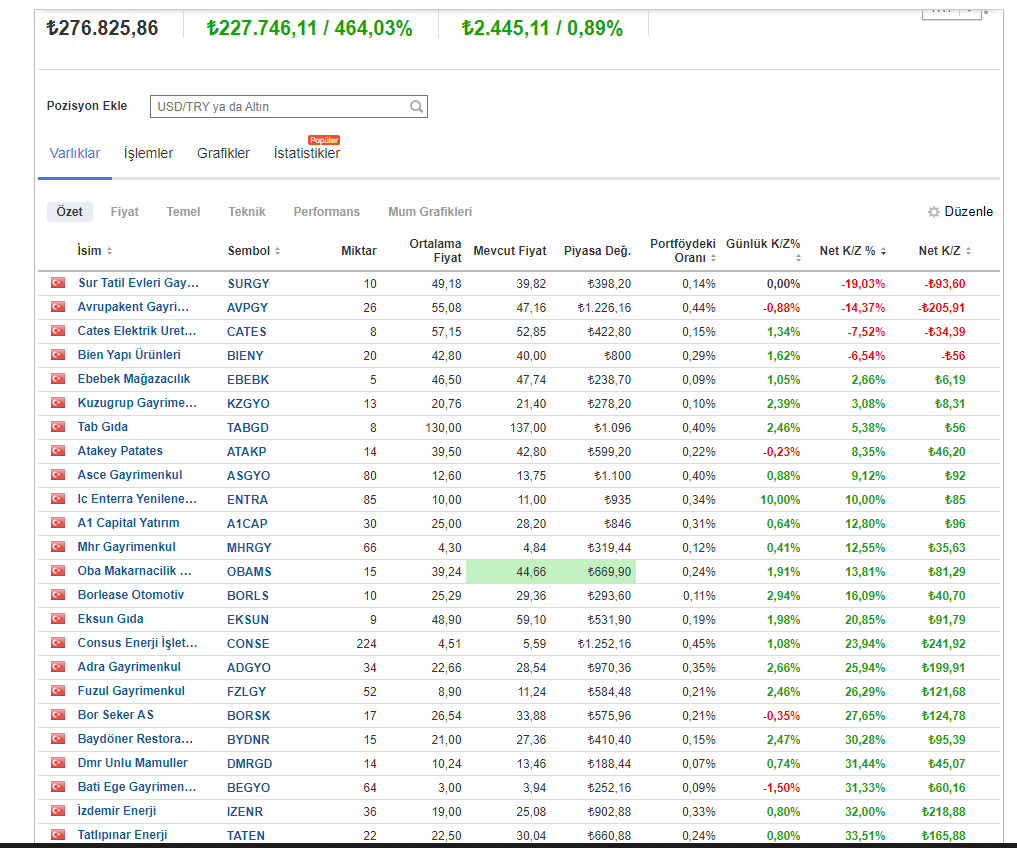
Task: Click the gear icon next to Düzenle
Action: 933,212
